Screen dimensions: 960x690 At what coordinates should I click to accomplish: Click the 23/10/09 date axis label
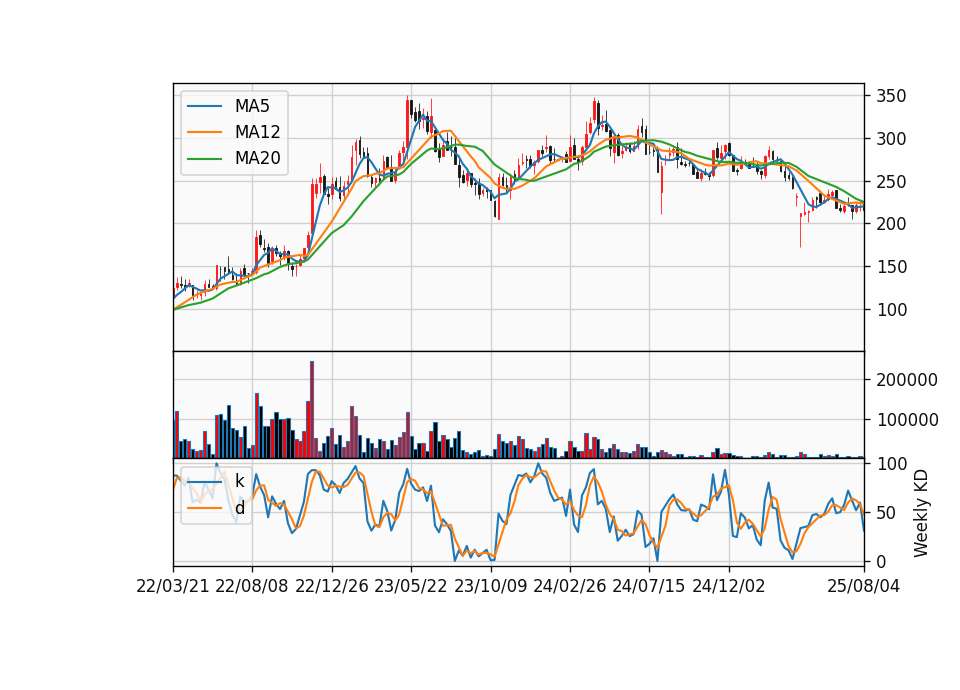[x=490, y=586]
